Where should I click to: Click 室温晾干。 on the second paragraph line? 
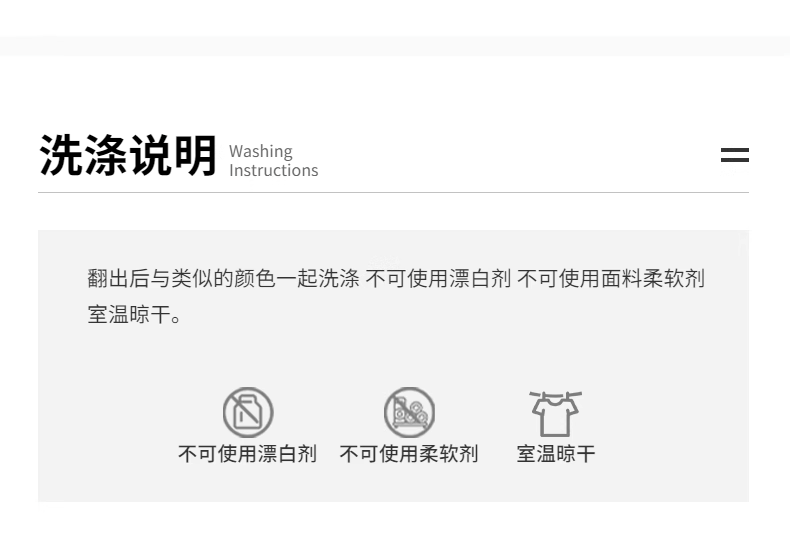coord(135,315)
